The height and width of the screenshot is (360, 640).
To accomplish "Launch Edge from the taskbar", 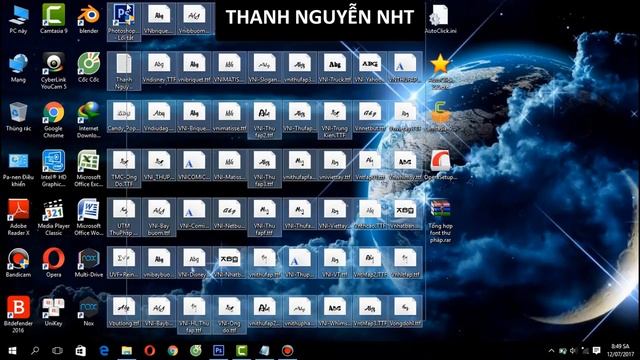I will coord(104,351).
